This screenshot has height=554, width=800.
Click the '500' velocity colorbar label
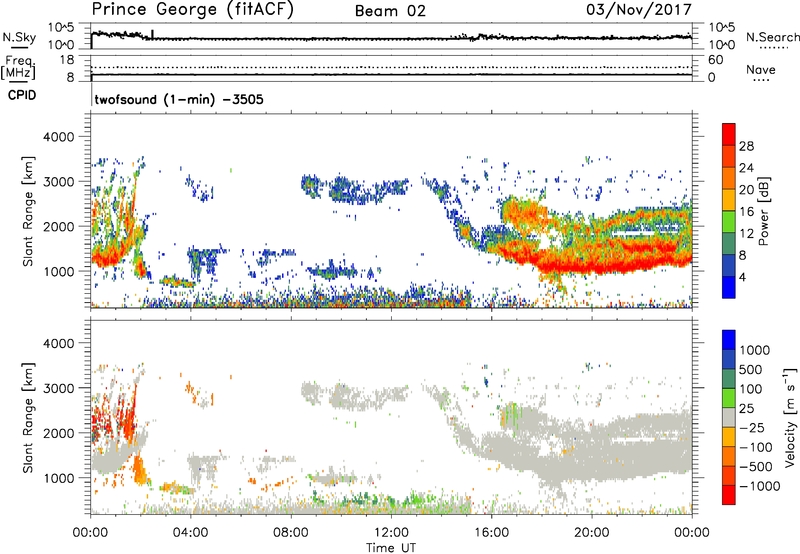click(751, 370)
